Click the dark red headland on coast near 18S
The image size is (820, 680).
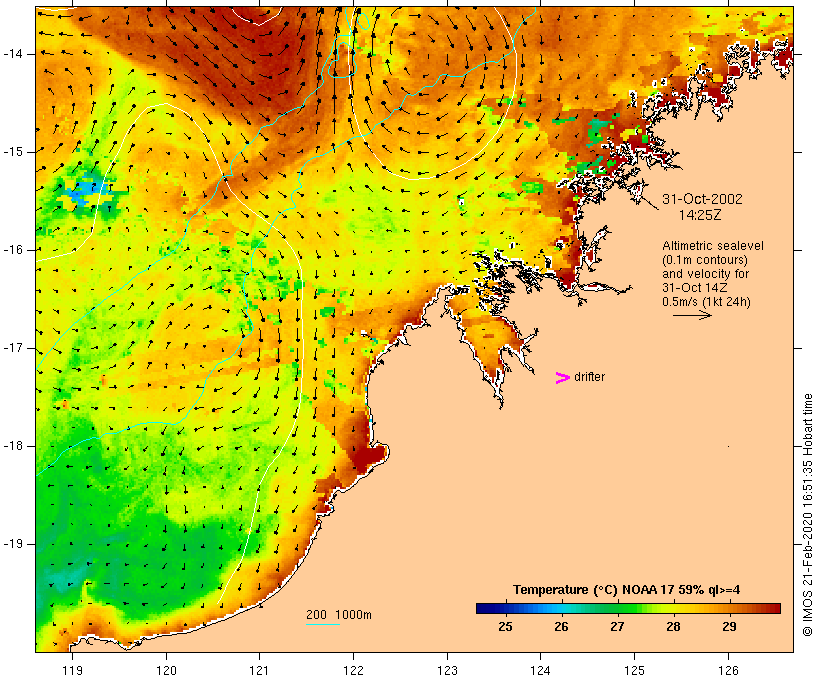pyautogui.click(x=369, y=457)
